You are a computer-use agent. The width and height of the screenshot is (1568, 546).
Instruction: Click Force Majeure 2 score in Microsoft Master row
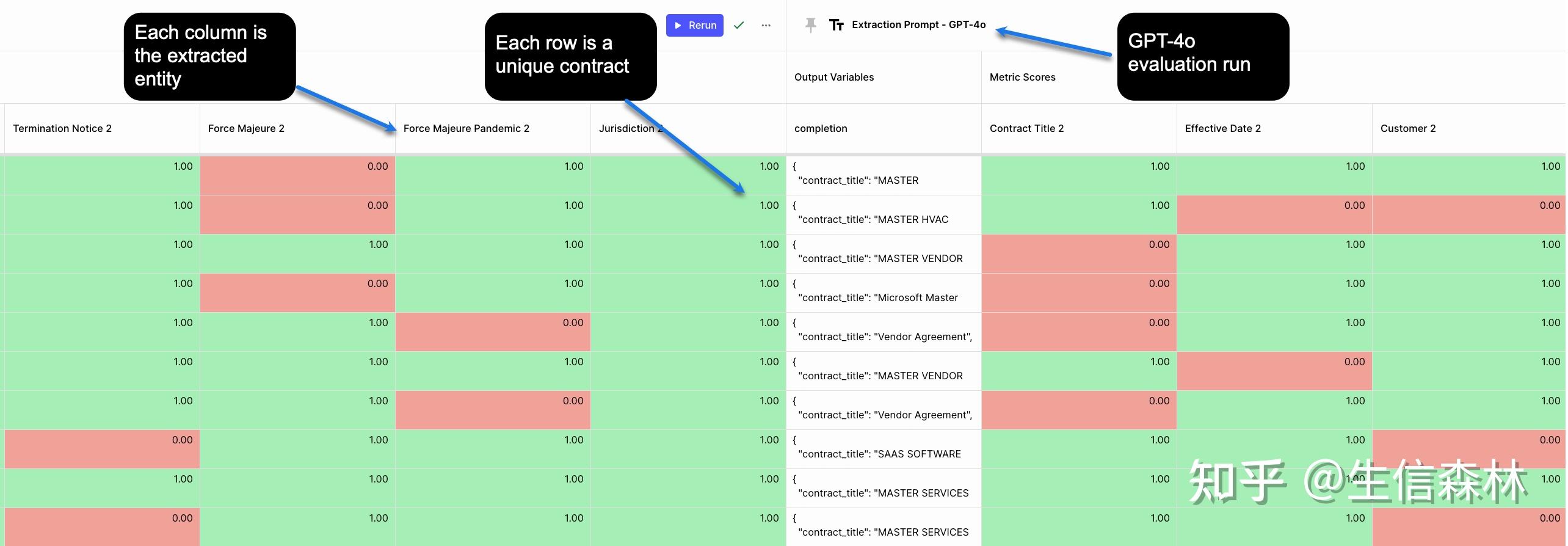point(297,293)
